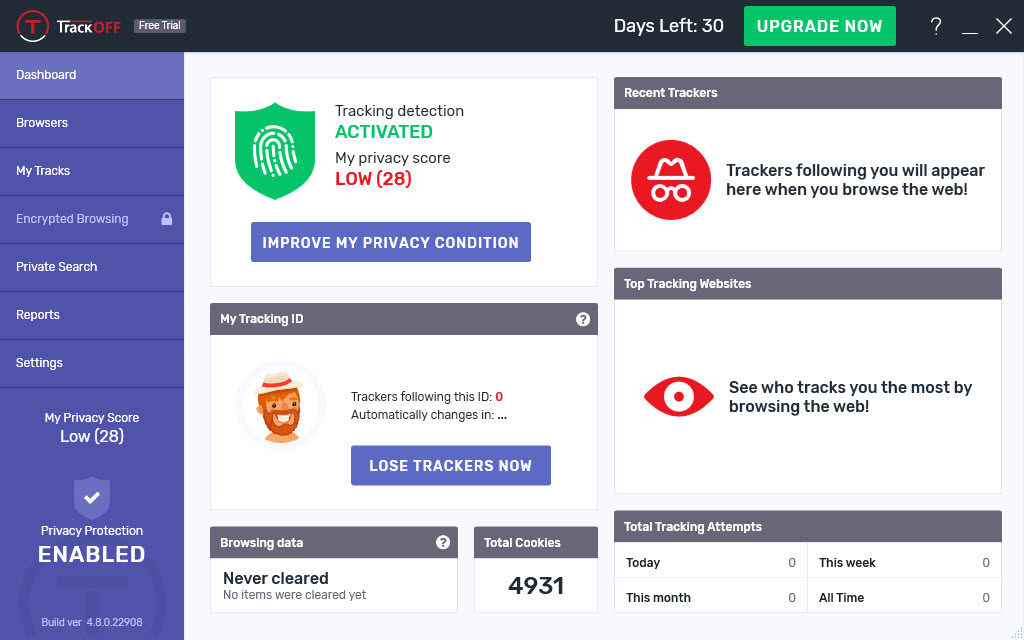The height and width of the screenshot is (640, 1024).
Task: Click the bearded man avatar
Action: [x=281, y=406]
